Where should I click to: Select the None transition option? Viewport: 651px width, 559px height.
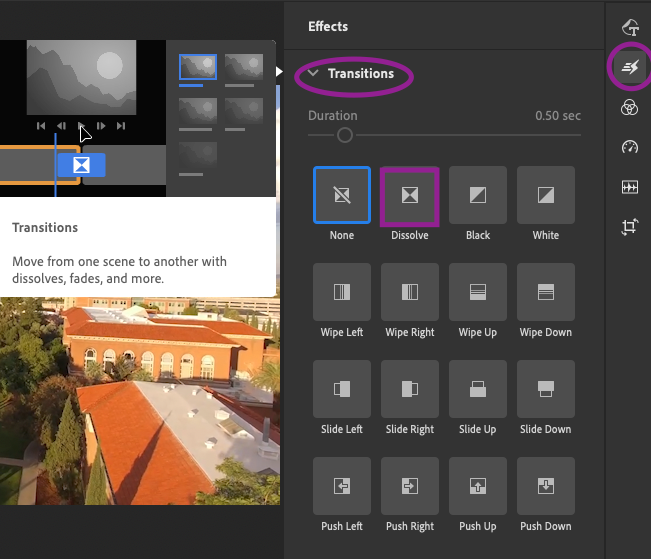point(342,196)
